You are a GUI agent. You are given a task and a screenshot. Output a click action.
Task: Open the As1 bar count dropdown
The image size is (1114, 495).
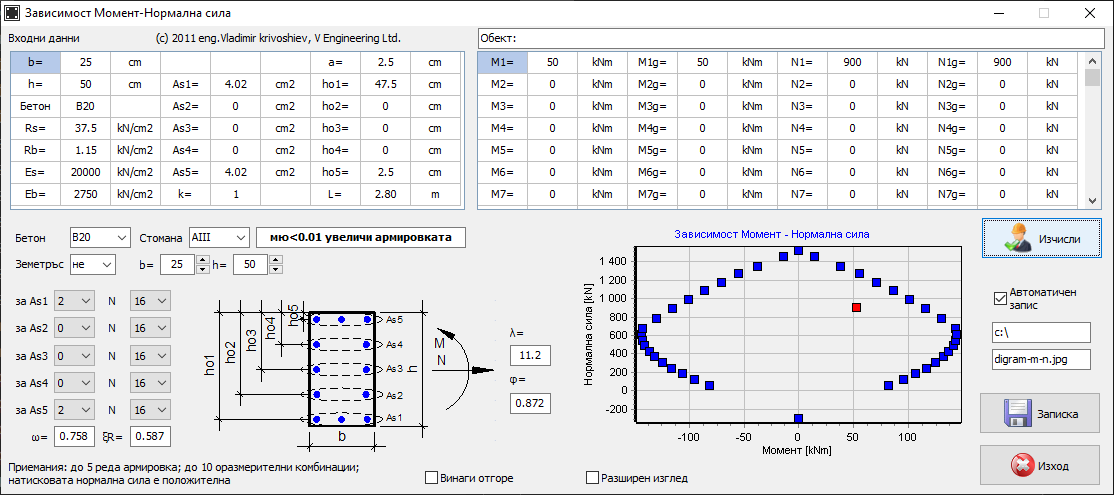coord(75,301)
